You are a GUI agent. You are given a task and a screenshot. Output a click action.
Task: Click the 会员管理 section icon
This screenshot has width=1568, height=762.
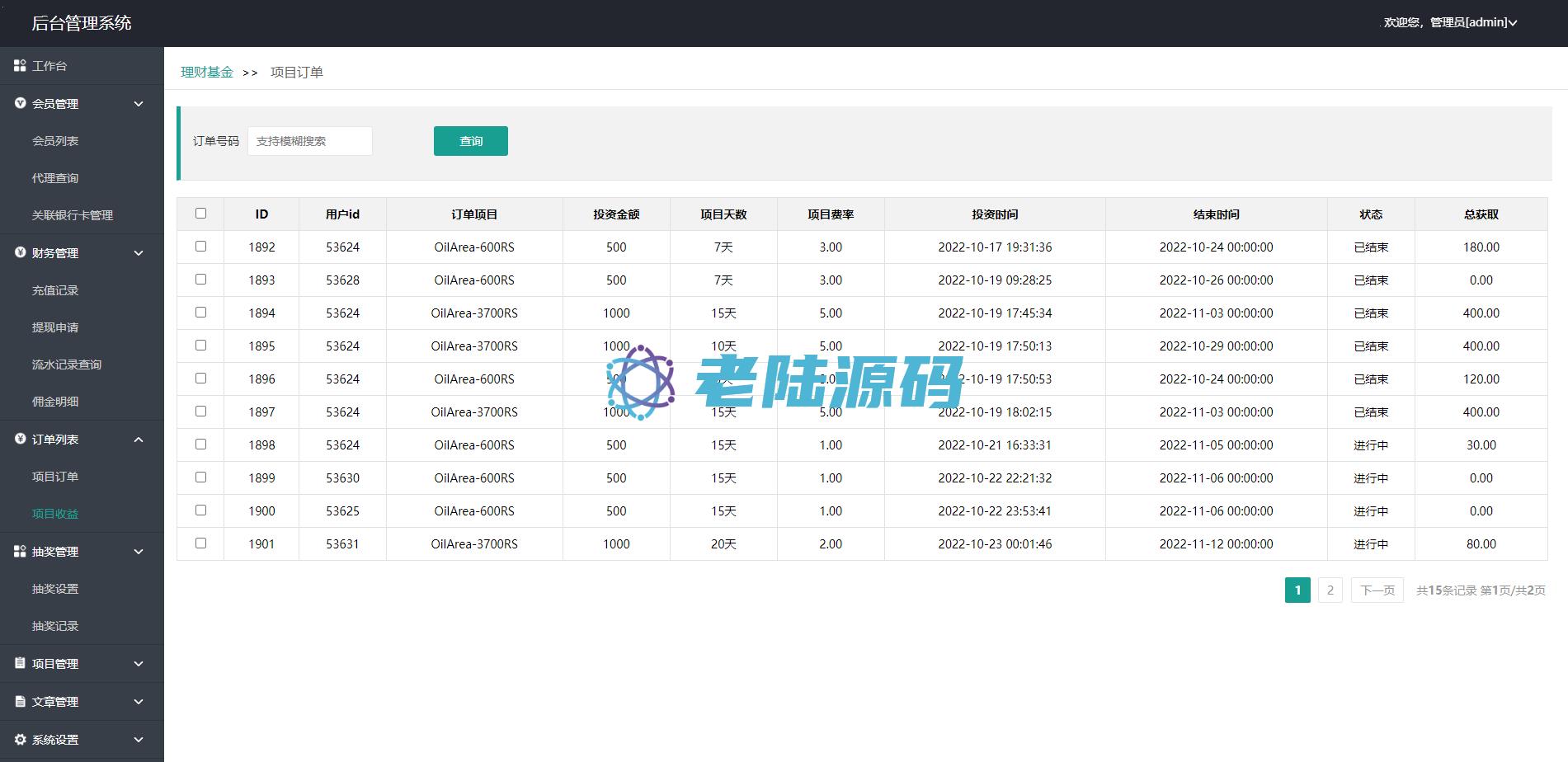[20, 103]
